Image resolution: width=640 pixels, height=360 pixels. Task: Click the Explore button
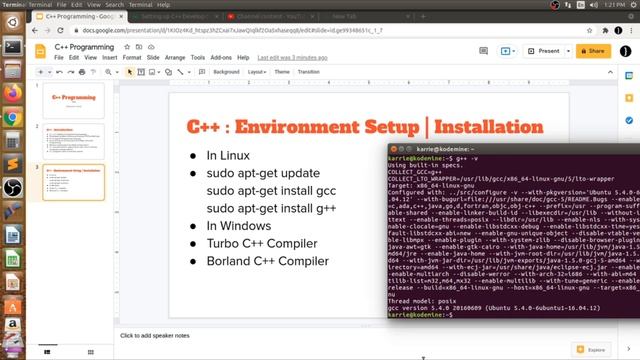(591, 350)
